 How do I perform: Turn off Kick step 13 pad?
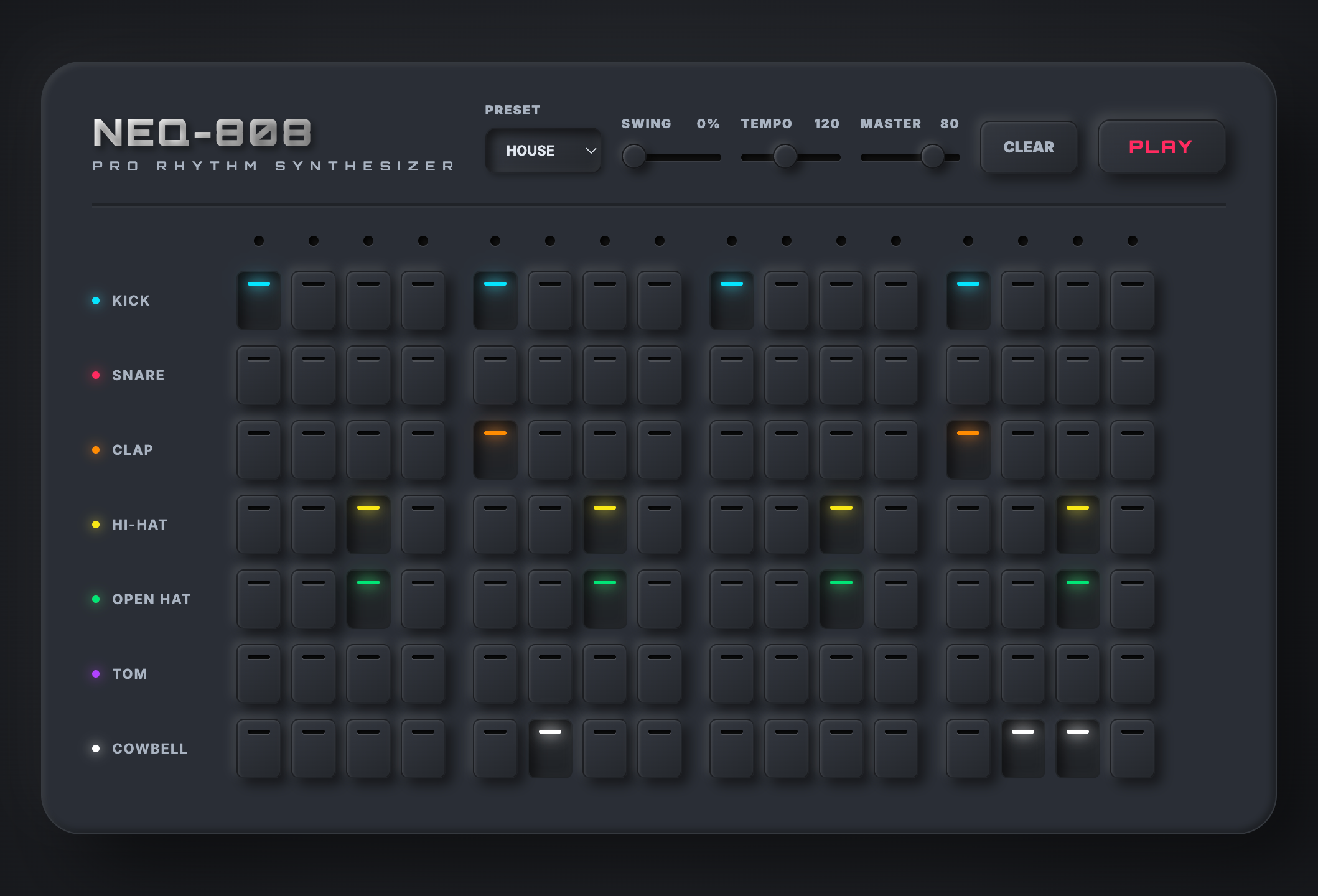968,301
